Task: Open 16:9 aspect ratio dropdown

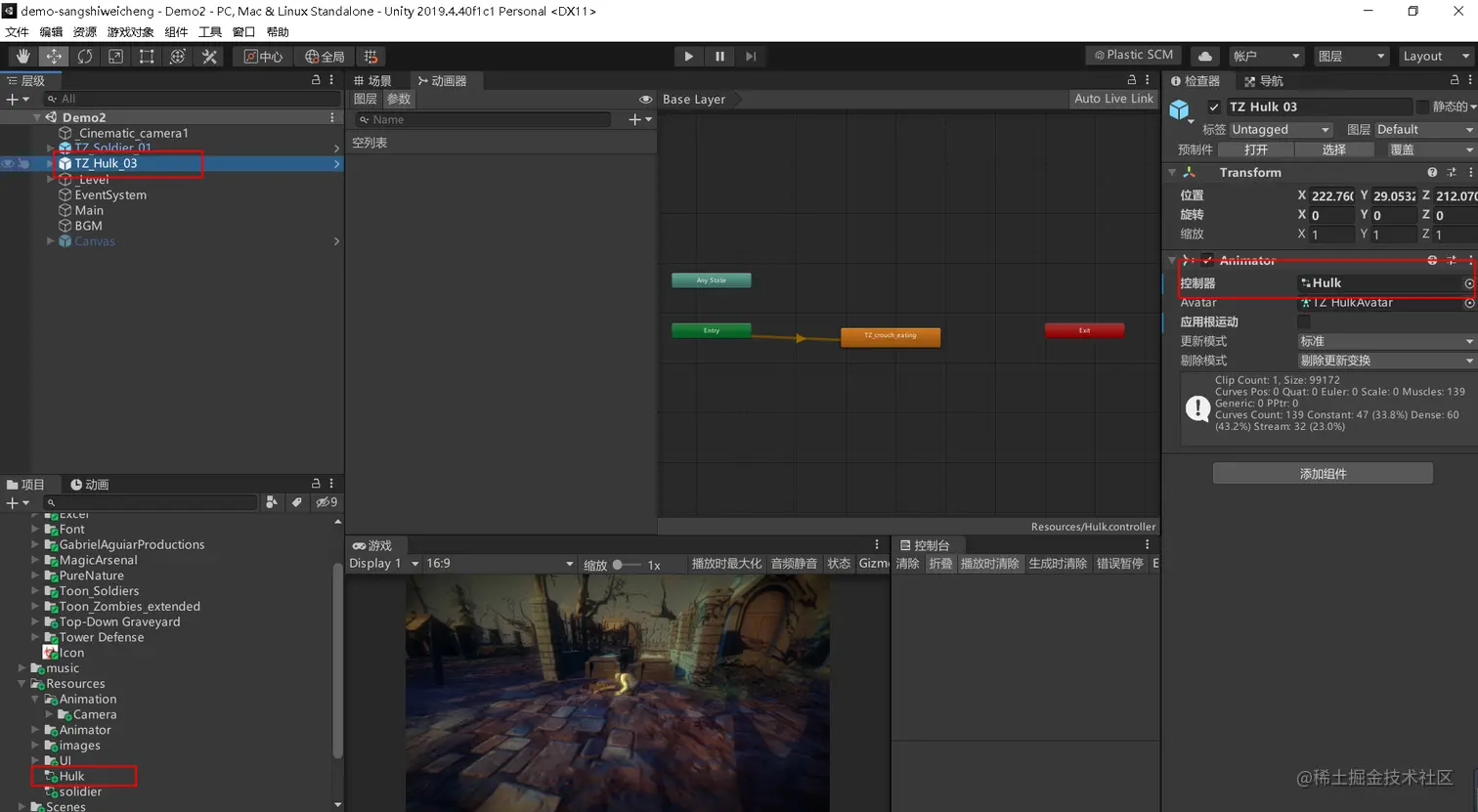Action: (x=500, y=564)
